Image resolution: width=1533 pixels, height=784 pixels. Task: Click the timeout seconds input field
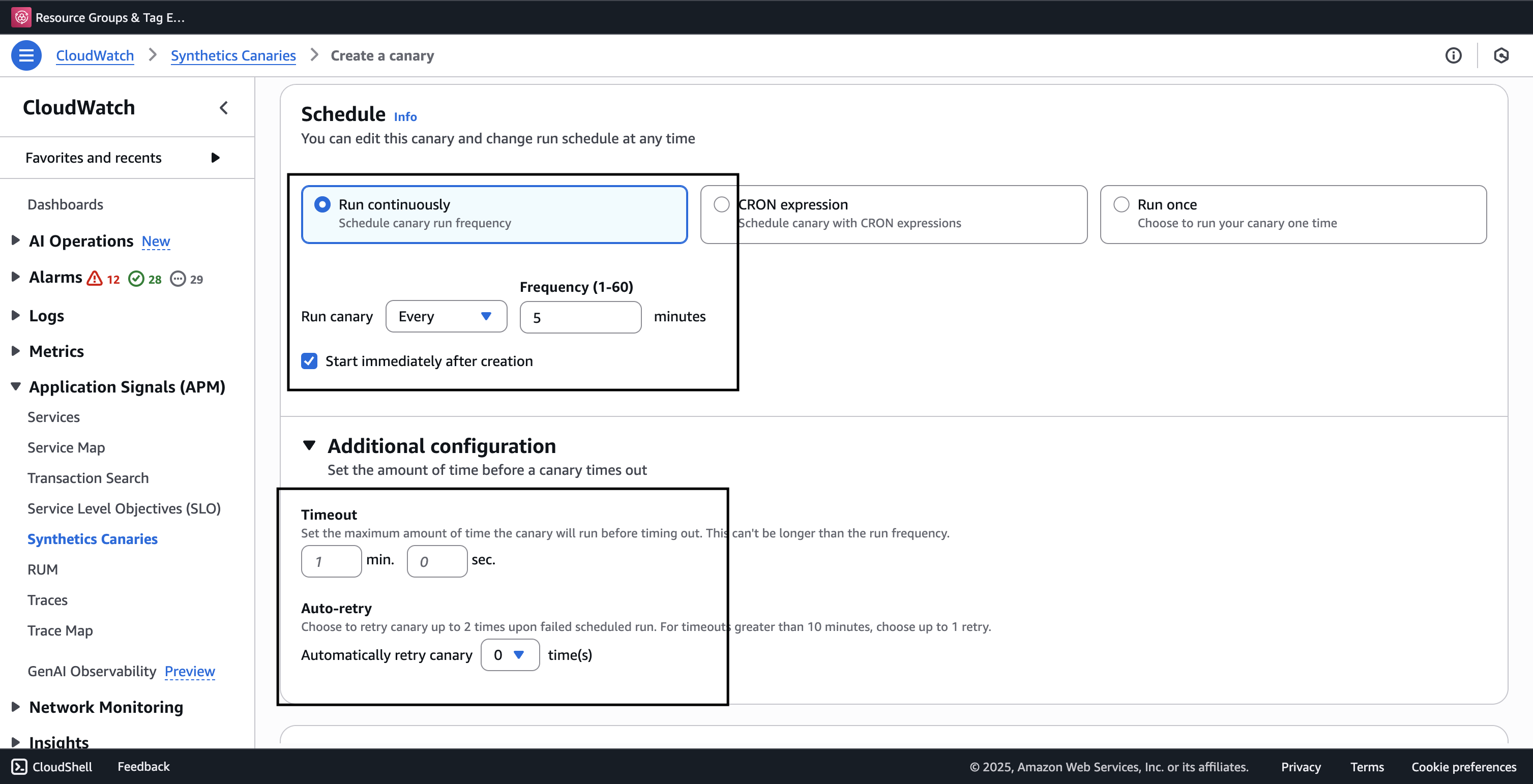click(x=437, y=561)
